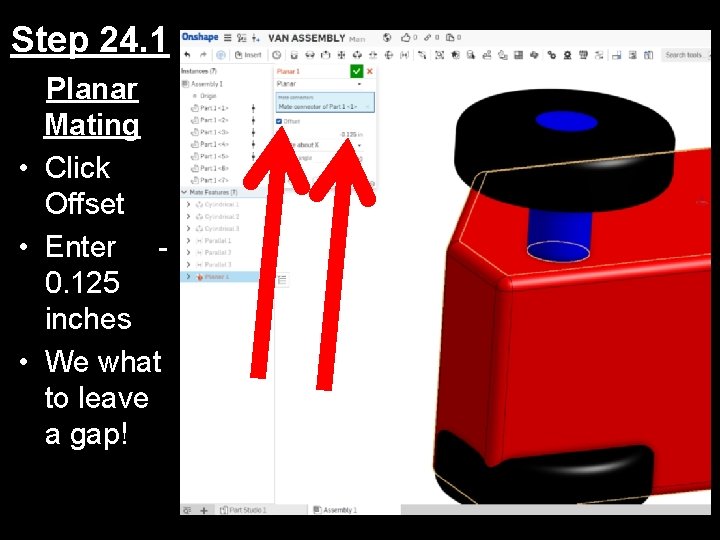Open the rotate about X dropdown
Image resolution: width=720 pixels, height=540 pixels.
coord(359,145)
